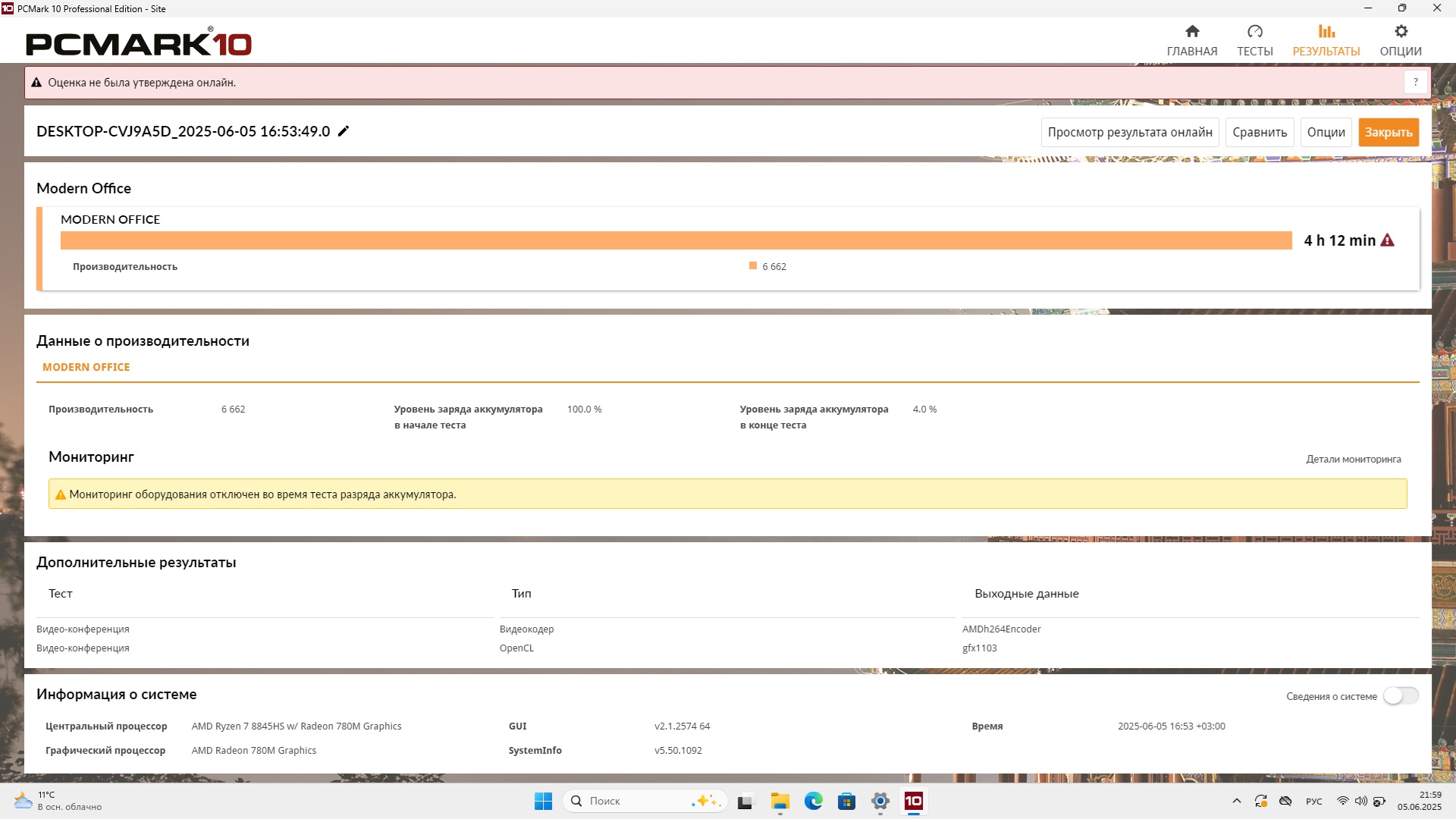Screen dimensions: 1456x819
Task: Click the PCMark 10 taskbar icon
Action: pyautogui.click(x=913, y=801)
